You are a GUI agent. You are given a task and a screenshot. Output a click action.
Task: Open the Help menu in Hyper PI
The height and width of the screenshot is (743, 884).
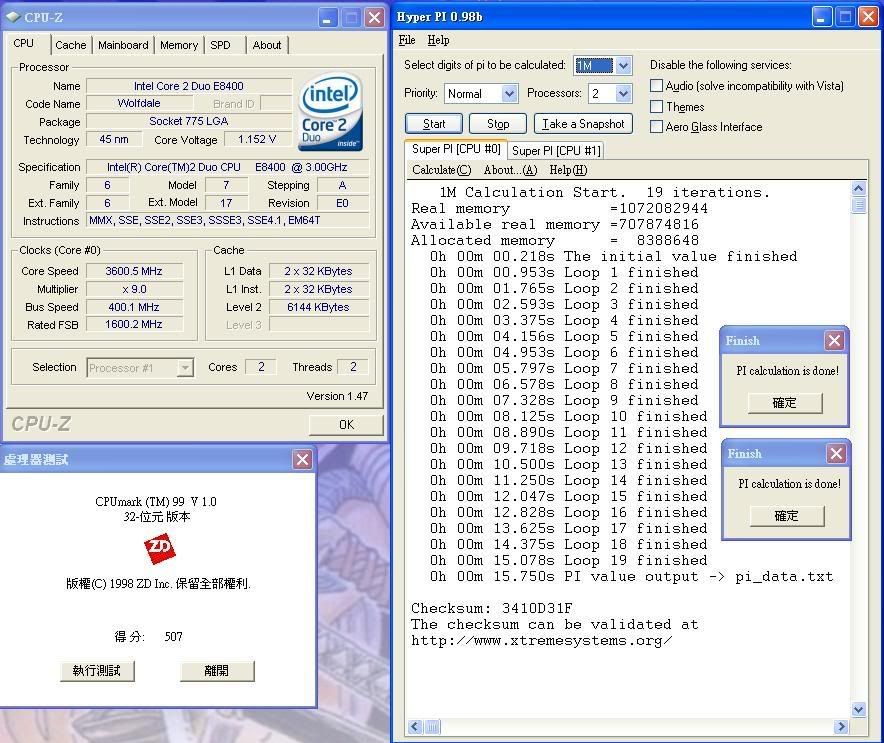[x=438, y=40]
